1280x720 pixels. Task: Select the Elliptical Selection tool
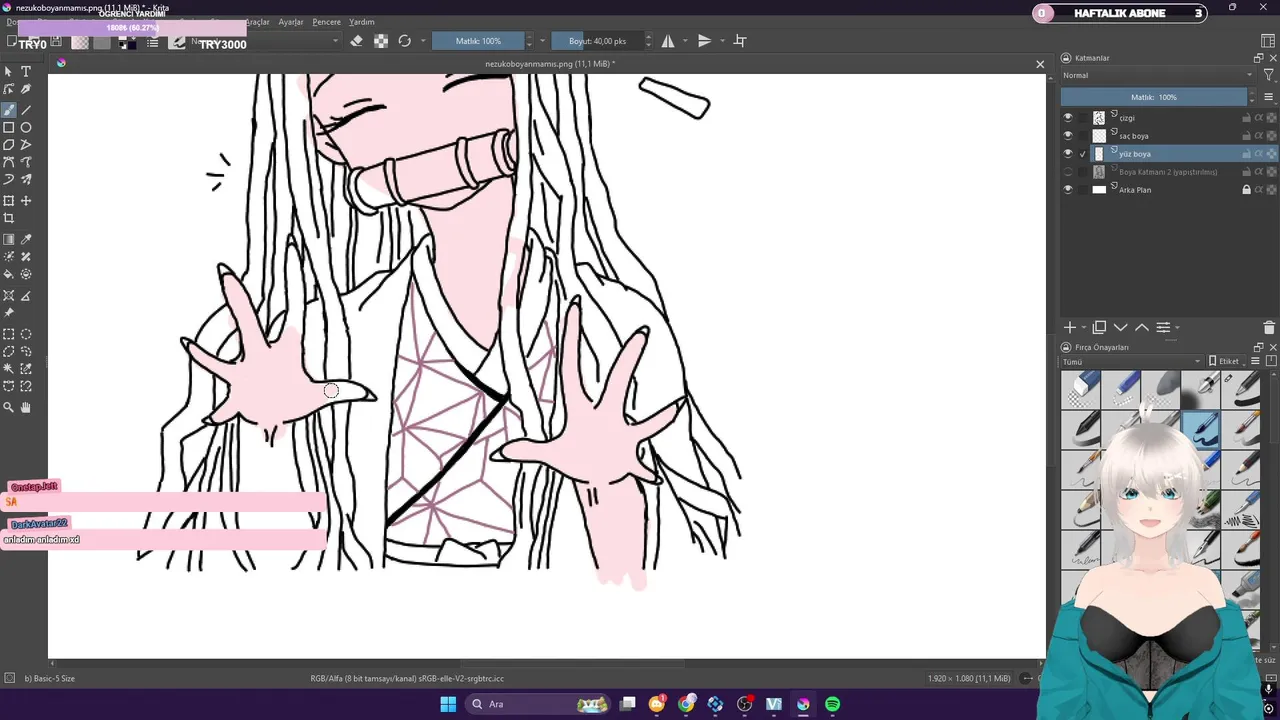tap(26, 335)
